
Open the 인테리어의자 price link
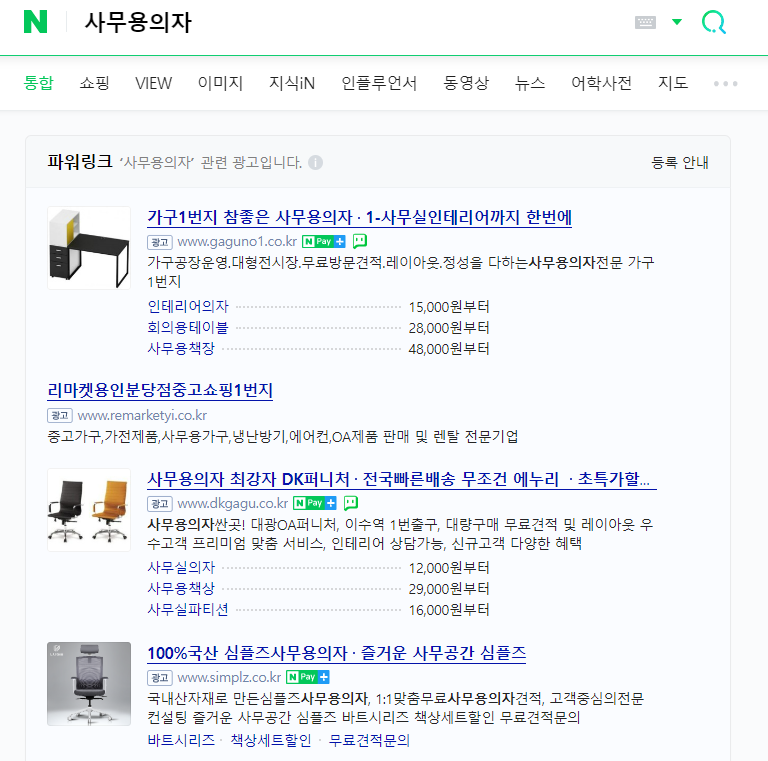(x=188, y=307)
